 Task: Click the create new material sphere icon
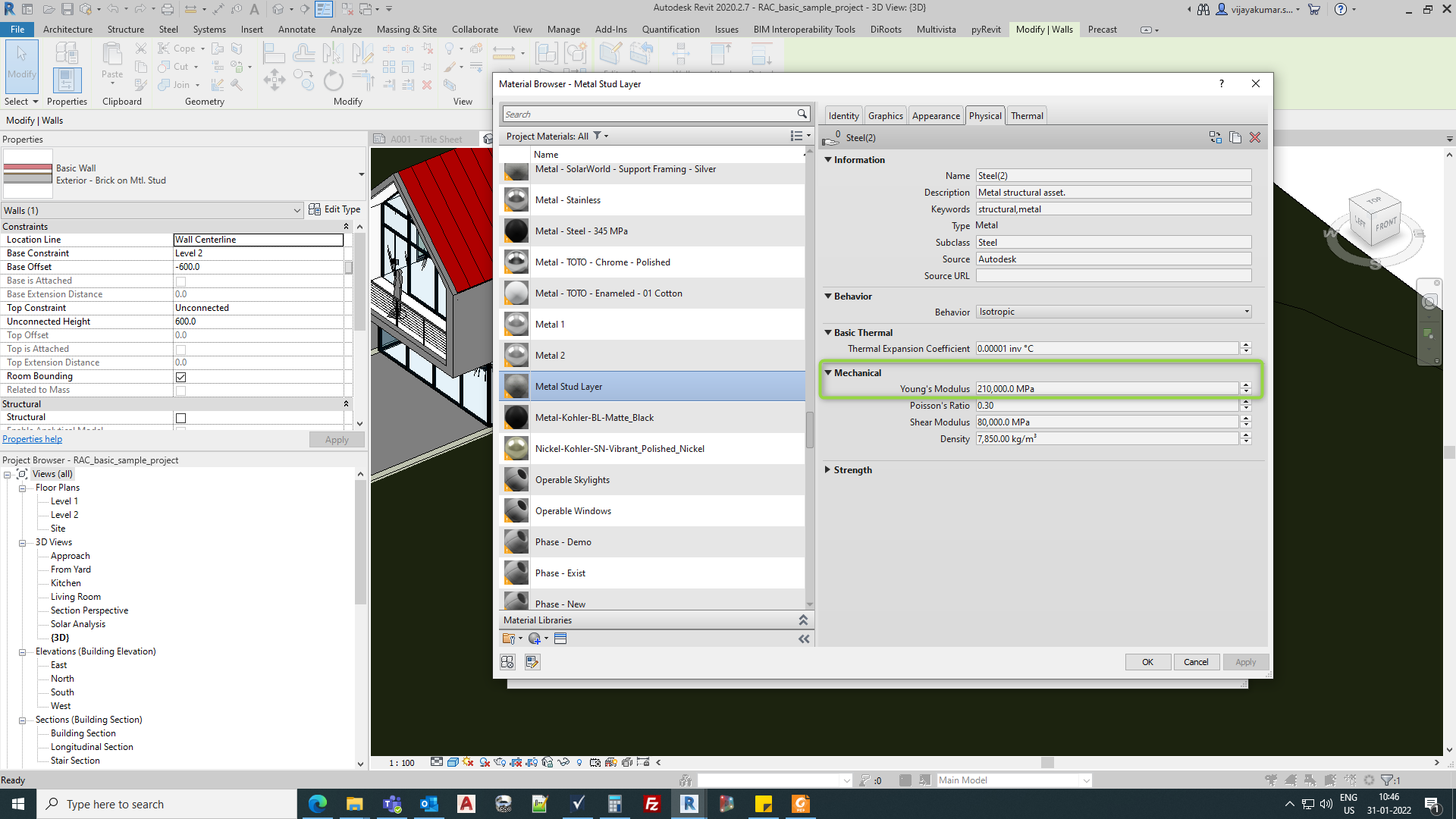click(x=535, y=639)
